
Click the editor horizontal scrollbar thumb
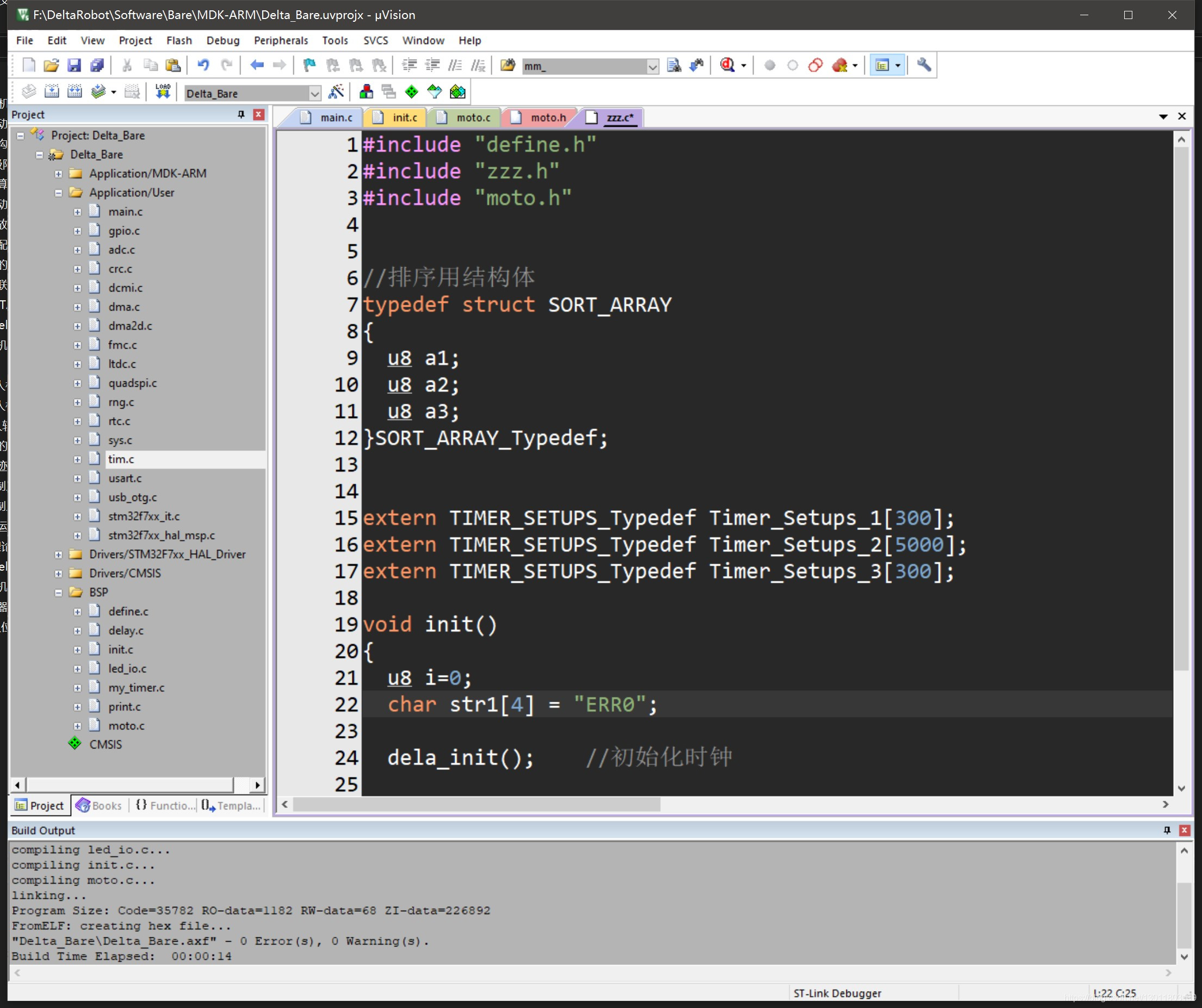coord(477,804)
